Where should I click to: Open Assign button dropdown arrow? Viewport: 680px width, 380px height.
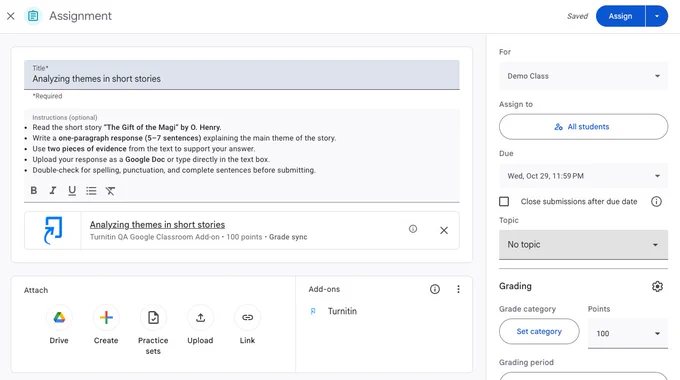click(657, 16)
